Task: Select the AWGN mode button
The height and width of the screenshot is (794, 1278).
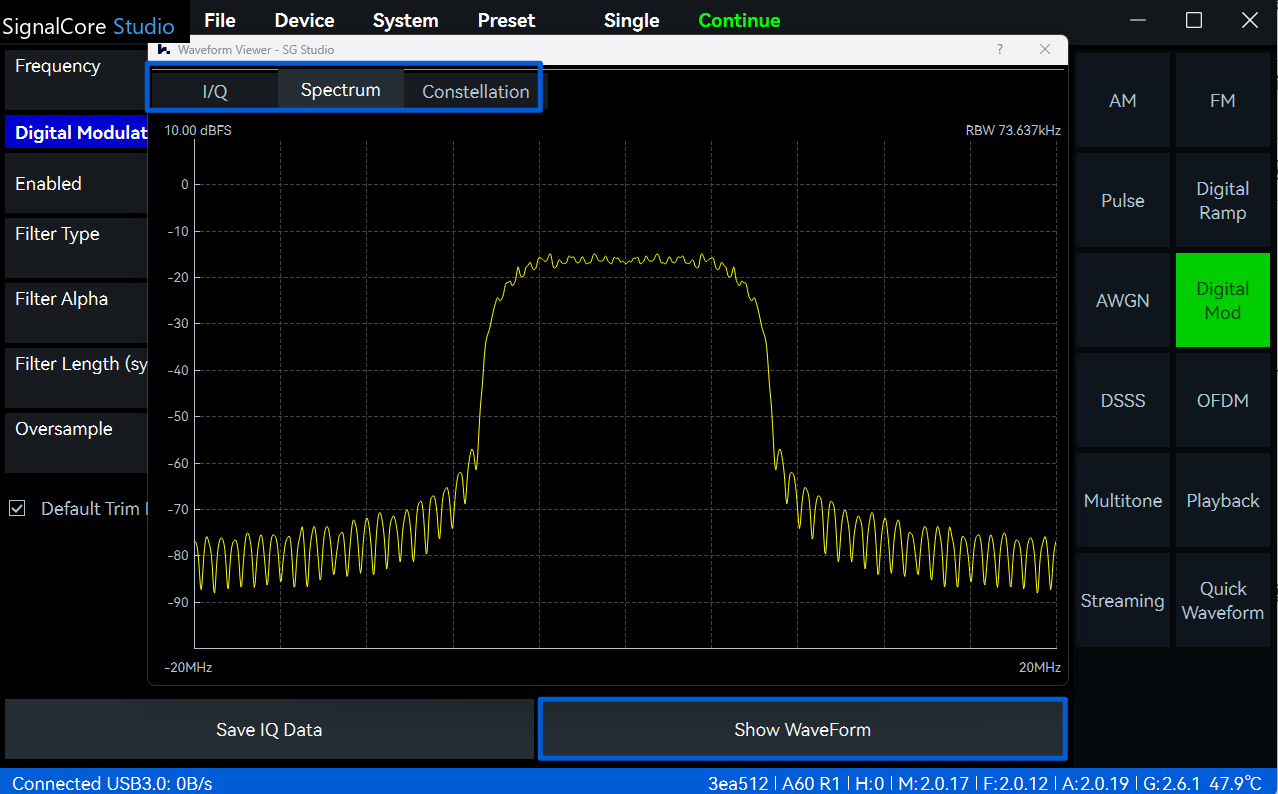Action: [x=1123, y=300]
